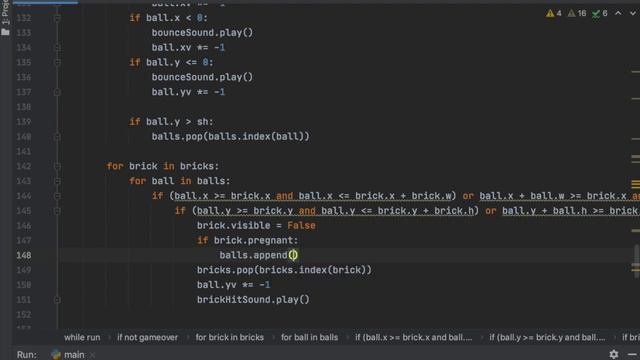The image size is (640, 360).
Task: Close the main run tab
Action: coord(93,355)
